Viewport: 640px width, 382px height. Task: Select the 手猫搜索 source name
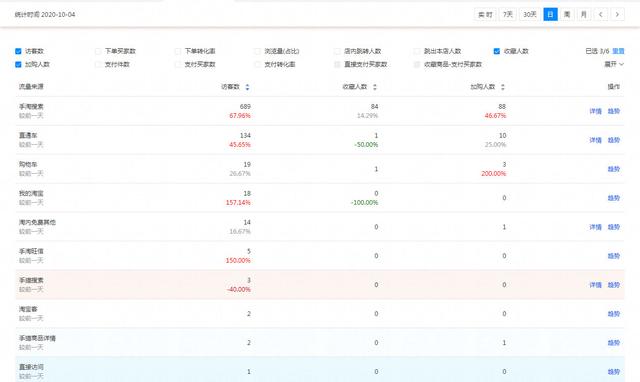pyautogui.click(x=31, y=280)
